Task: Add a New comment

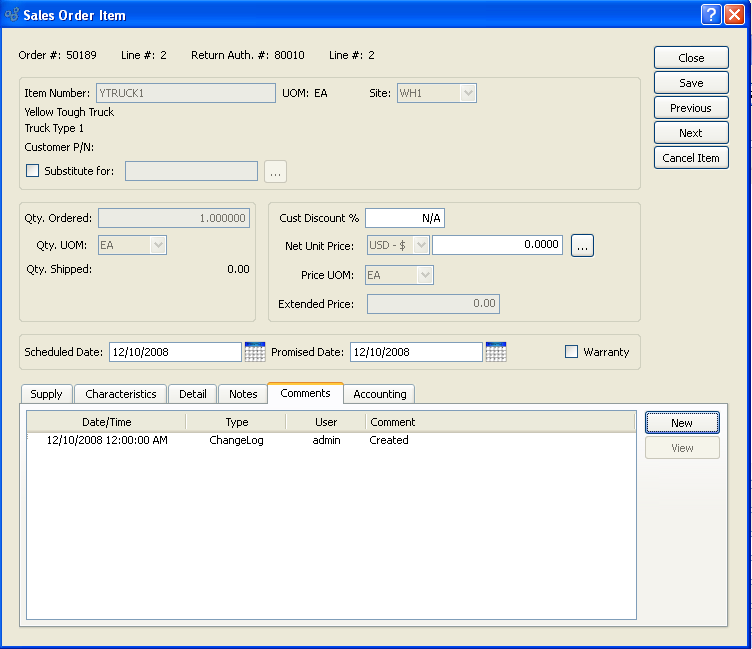Action: [x=682, y=423]
